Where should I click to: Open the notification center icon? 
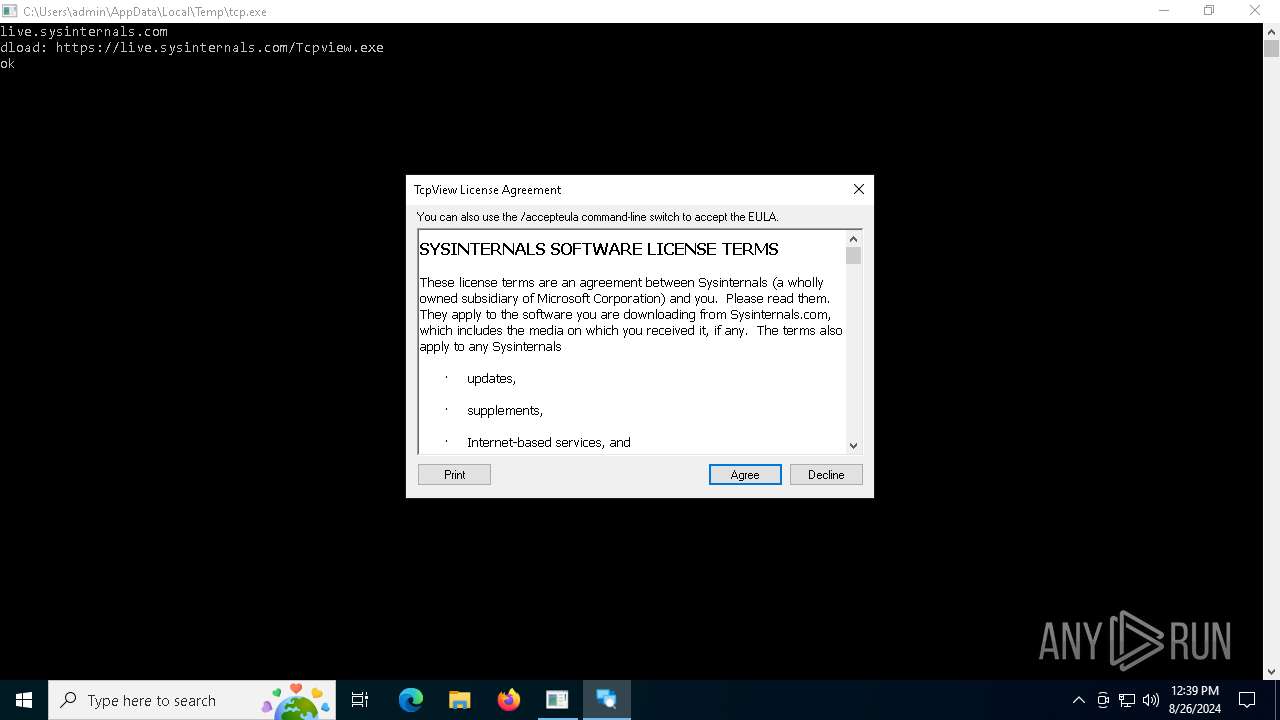click(x=1247, y=700)
